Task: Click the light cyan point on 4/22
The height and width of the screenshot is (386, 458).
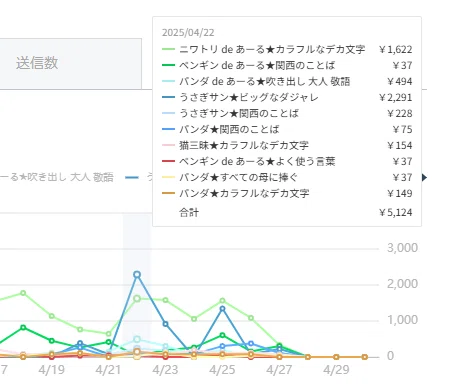Action: (x=137, y=339)
